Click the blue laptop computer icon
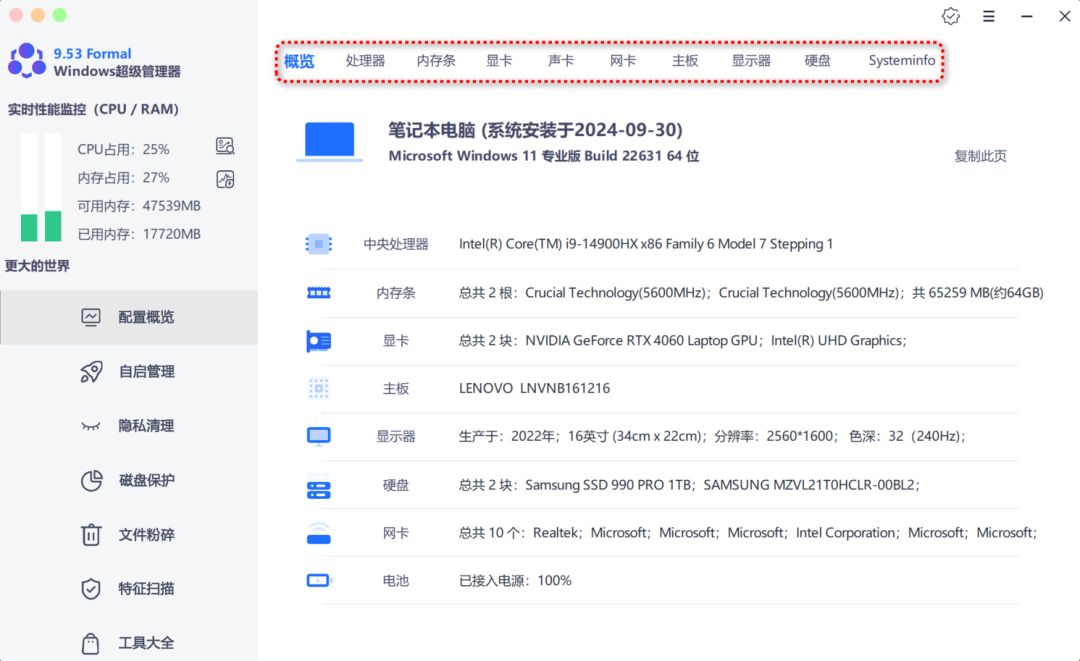This screenshot has width=1080, height=661. (x=329, y=142)
